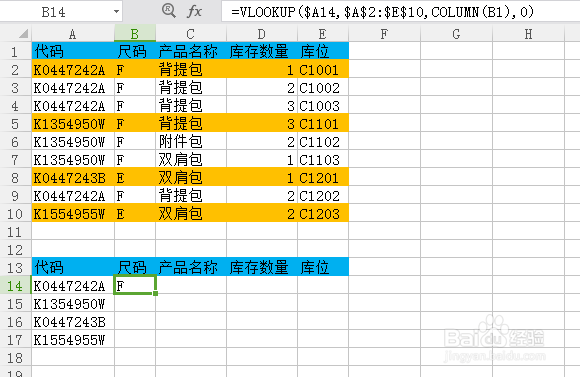This screenshot has width=580, height=377.
Task: Click cell C1203
Action: pos(323,213)
